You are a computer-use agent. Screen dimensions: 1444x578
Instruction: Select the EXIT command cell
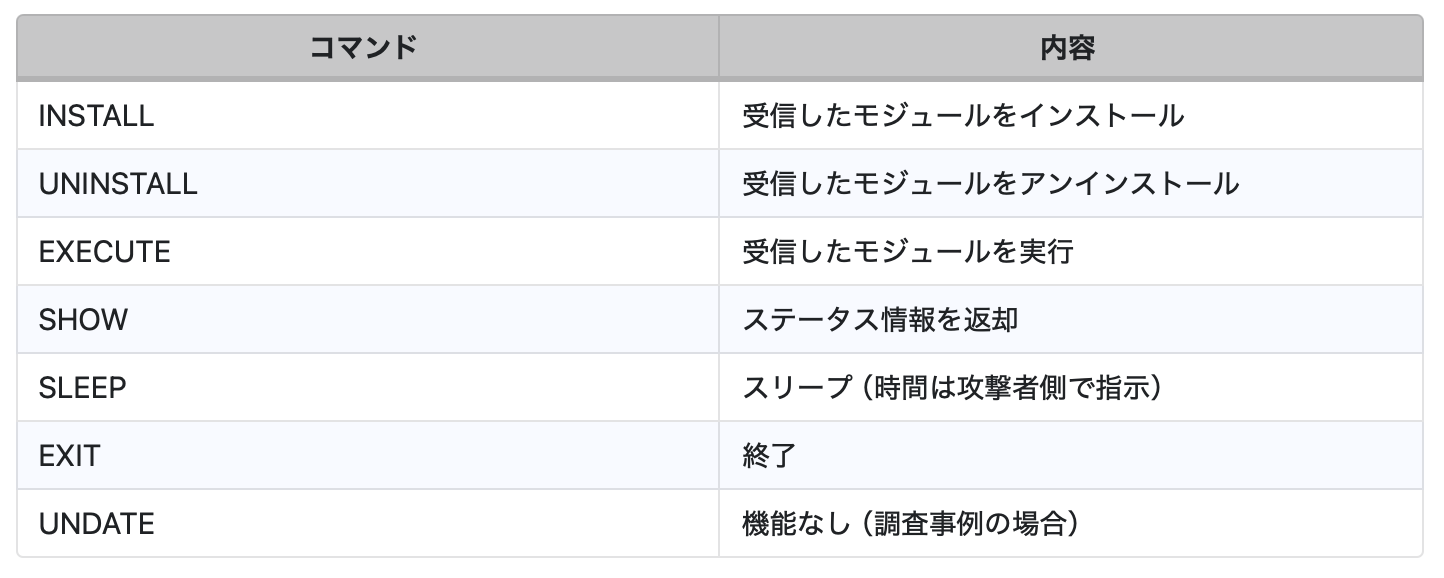[x=69, y=456]
